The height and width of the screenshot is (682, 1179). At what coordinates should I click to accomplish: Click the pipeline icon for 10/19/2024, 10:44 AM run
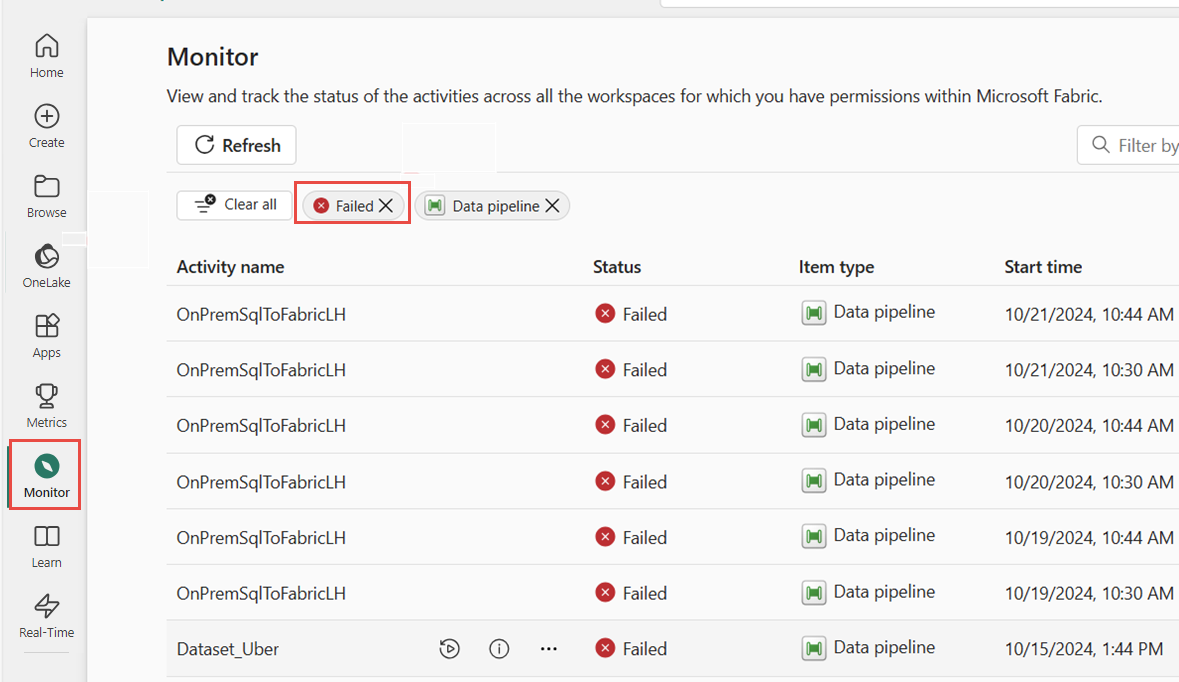tap(814, 537)
